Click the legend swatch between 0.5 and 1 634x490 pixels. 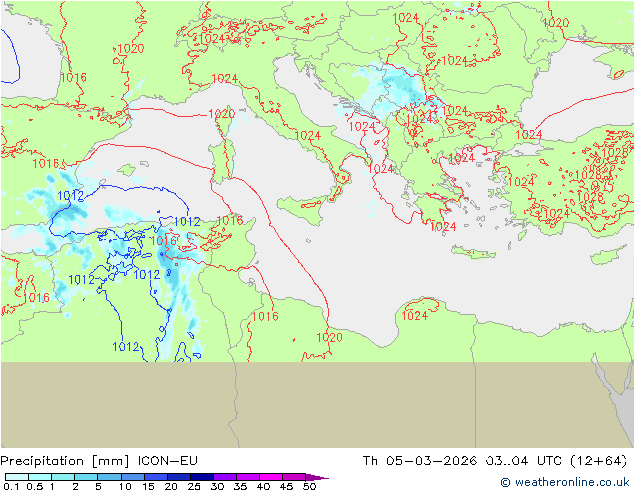40,477
